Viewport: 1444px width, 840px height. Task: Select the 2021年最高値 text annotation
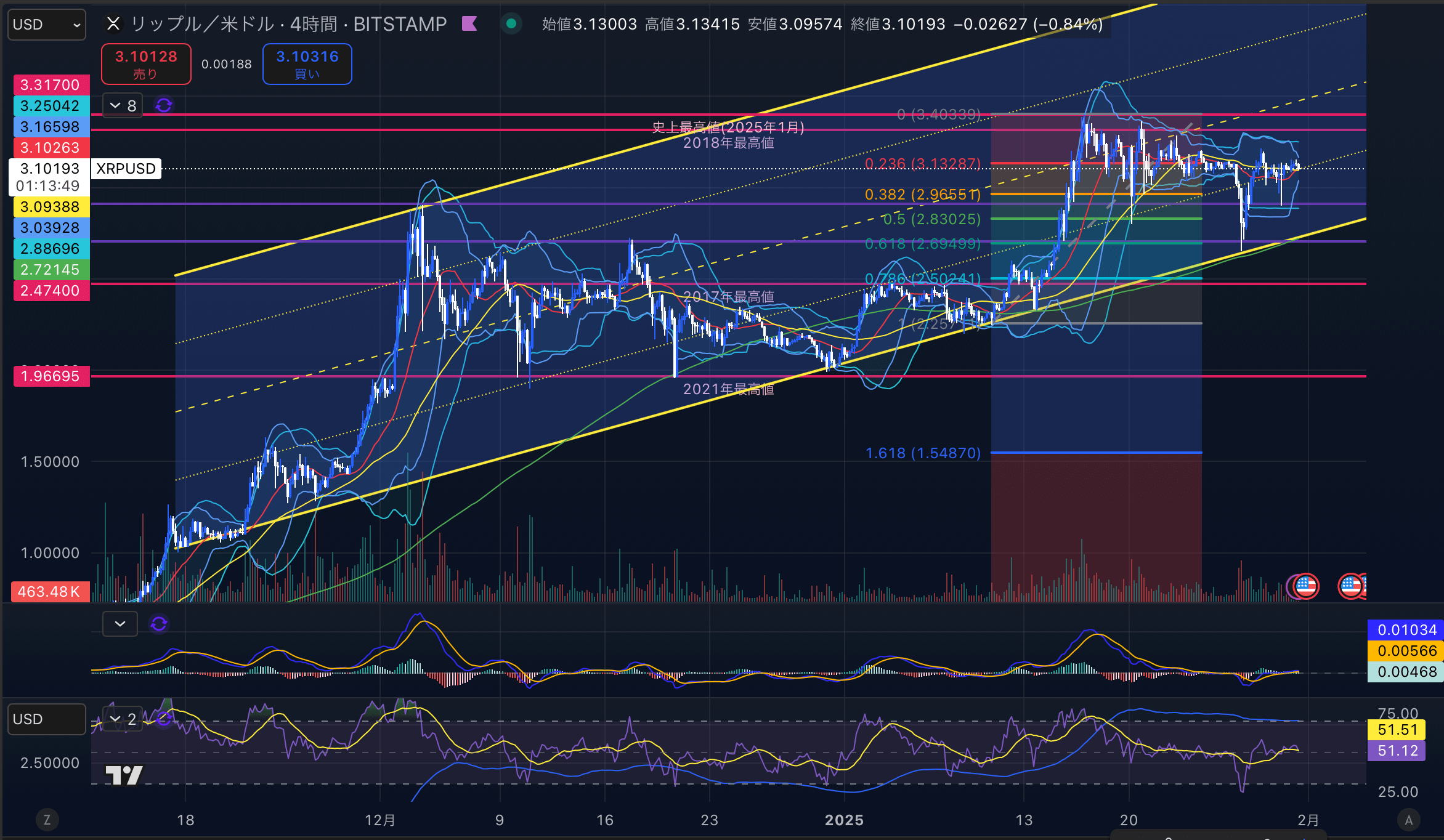click(x=728, y=389)
